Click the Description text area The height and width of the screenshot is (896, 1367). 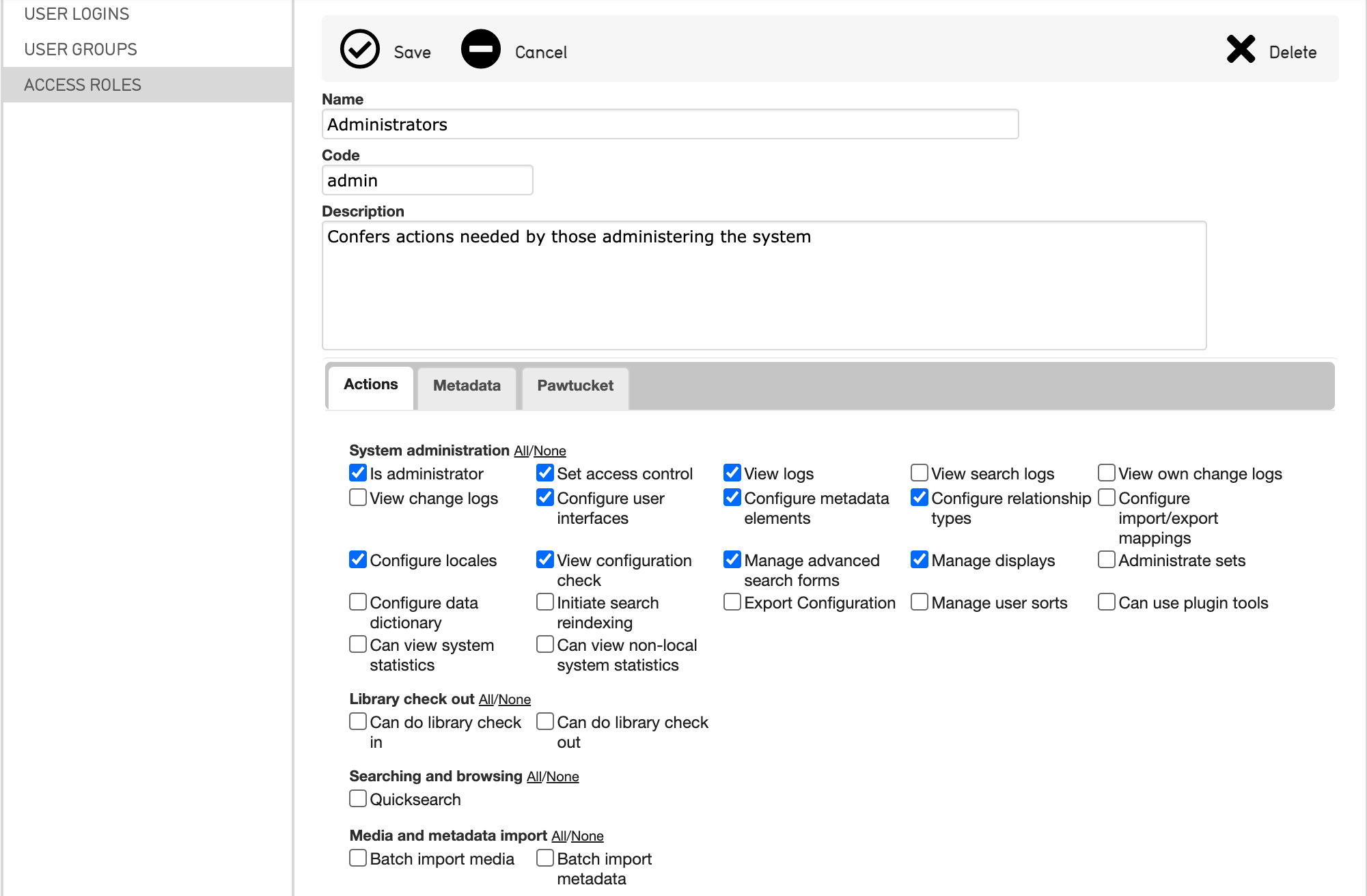point(764,285)
